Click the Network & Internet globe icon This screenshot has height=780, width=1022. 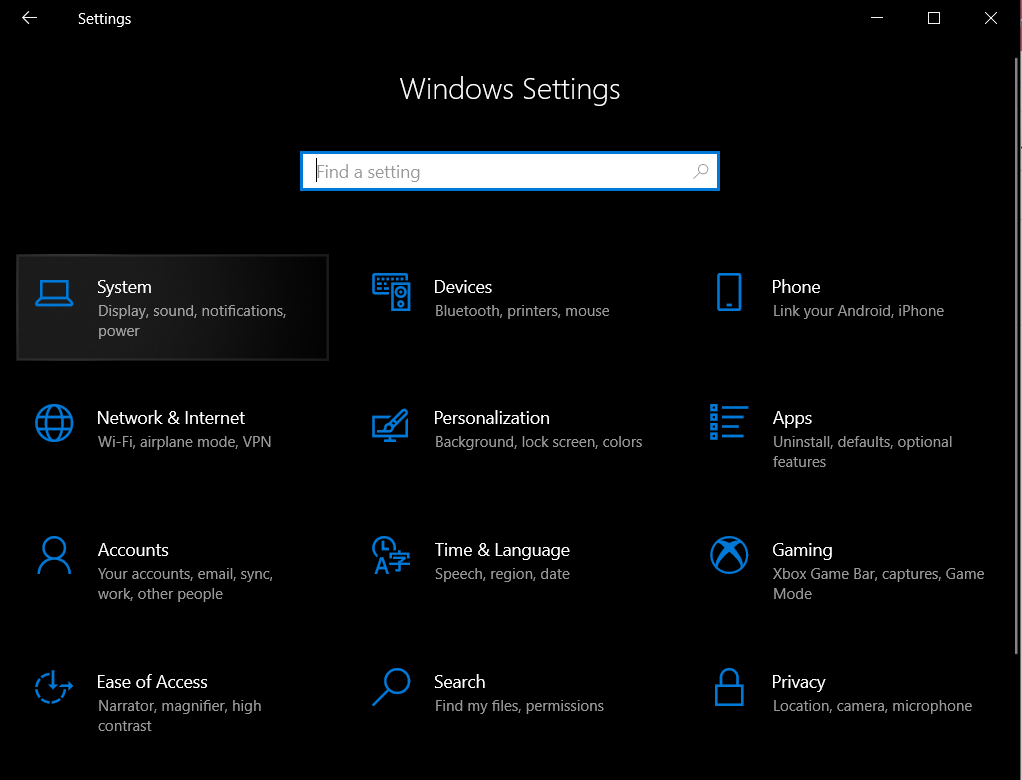tap(54, 423)
